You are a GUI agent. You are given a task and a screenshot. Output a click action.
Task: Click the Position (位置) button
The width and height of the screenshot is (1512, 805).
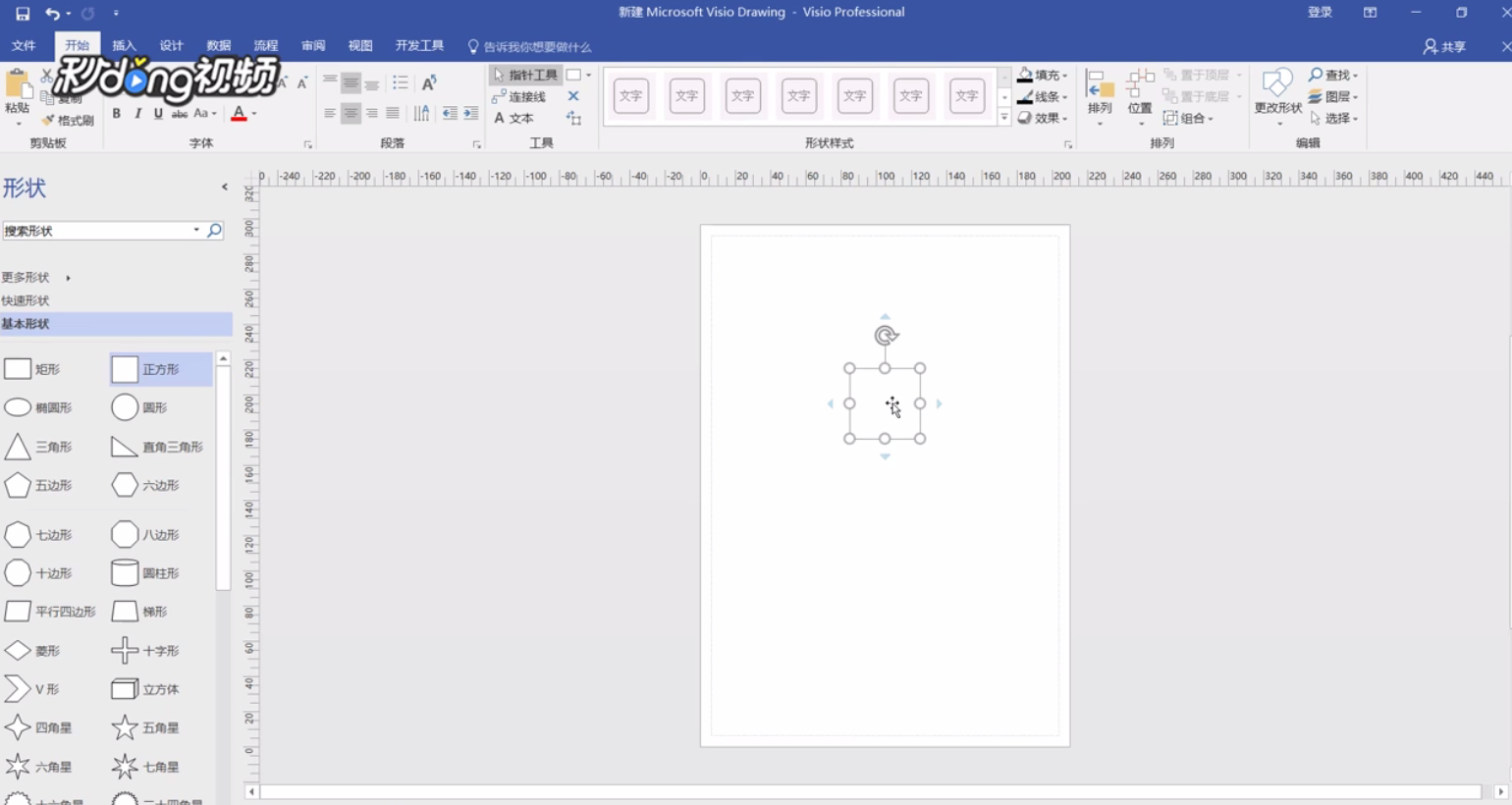click(x=1140, y=96)
